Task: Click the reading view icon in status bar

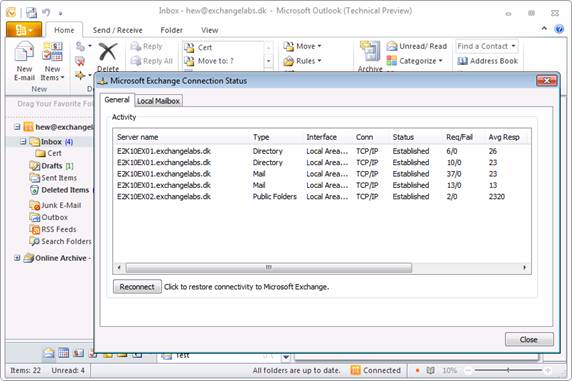Action: 430,370
